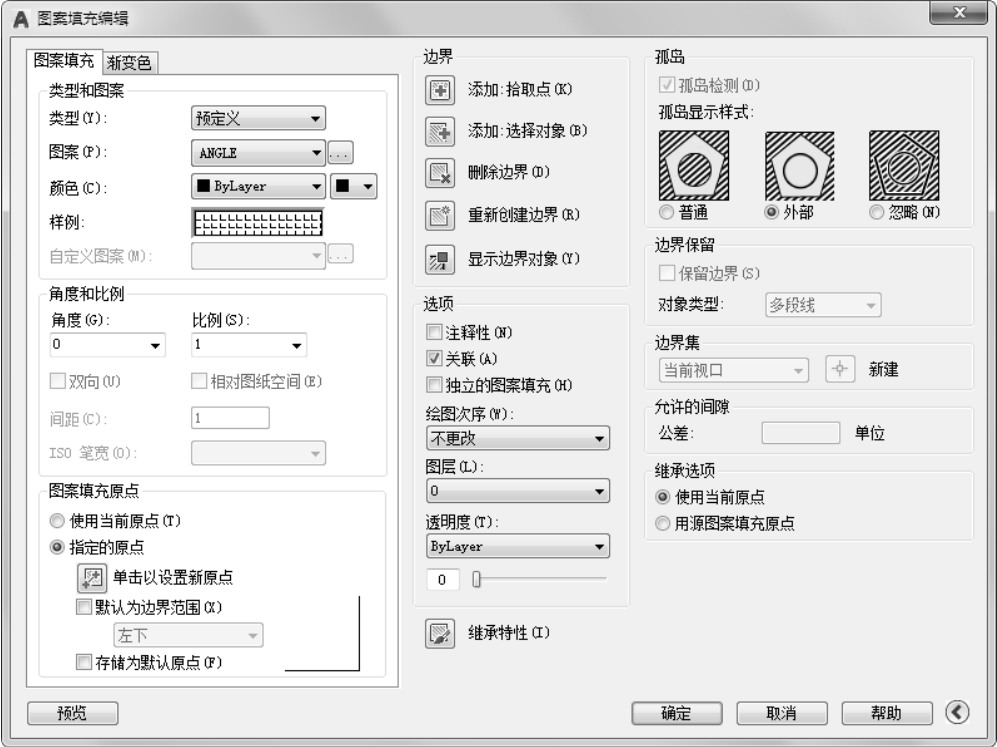Click the Cancel (取消) button
This screenshot has width=997, height=747.
[782, 713]
